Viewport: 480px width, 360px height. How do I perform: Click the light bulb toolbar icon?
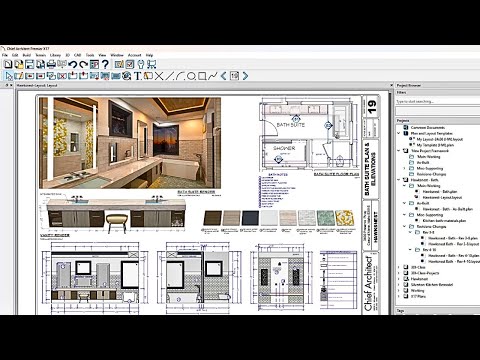point(141,64)
